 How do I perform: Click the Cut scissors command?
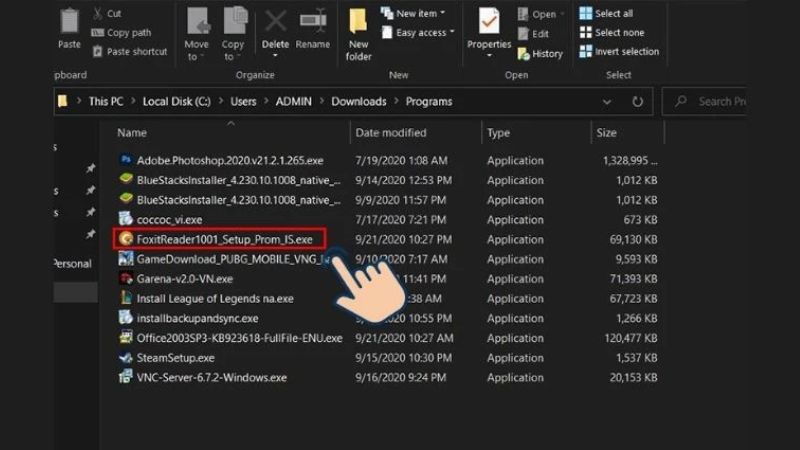pos(108,13)
